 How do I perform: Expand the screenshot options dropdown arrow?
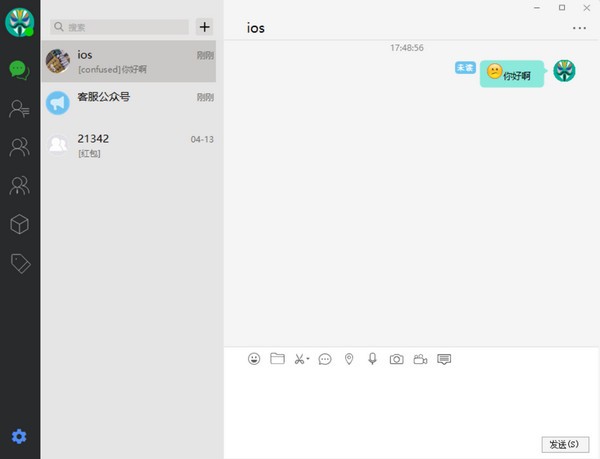(x=308, y=360)
